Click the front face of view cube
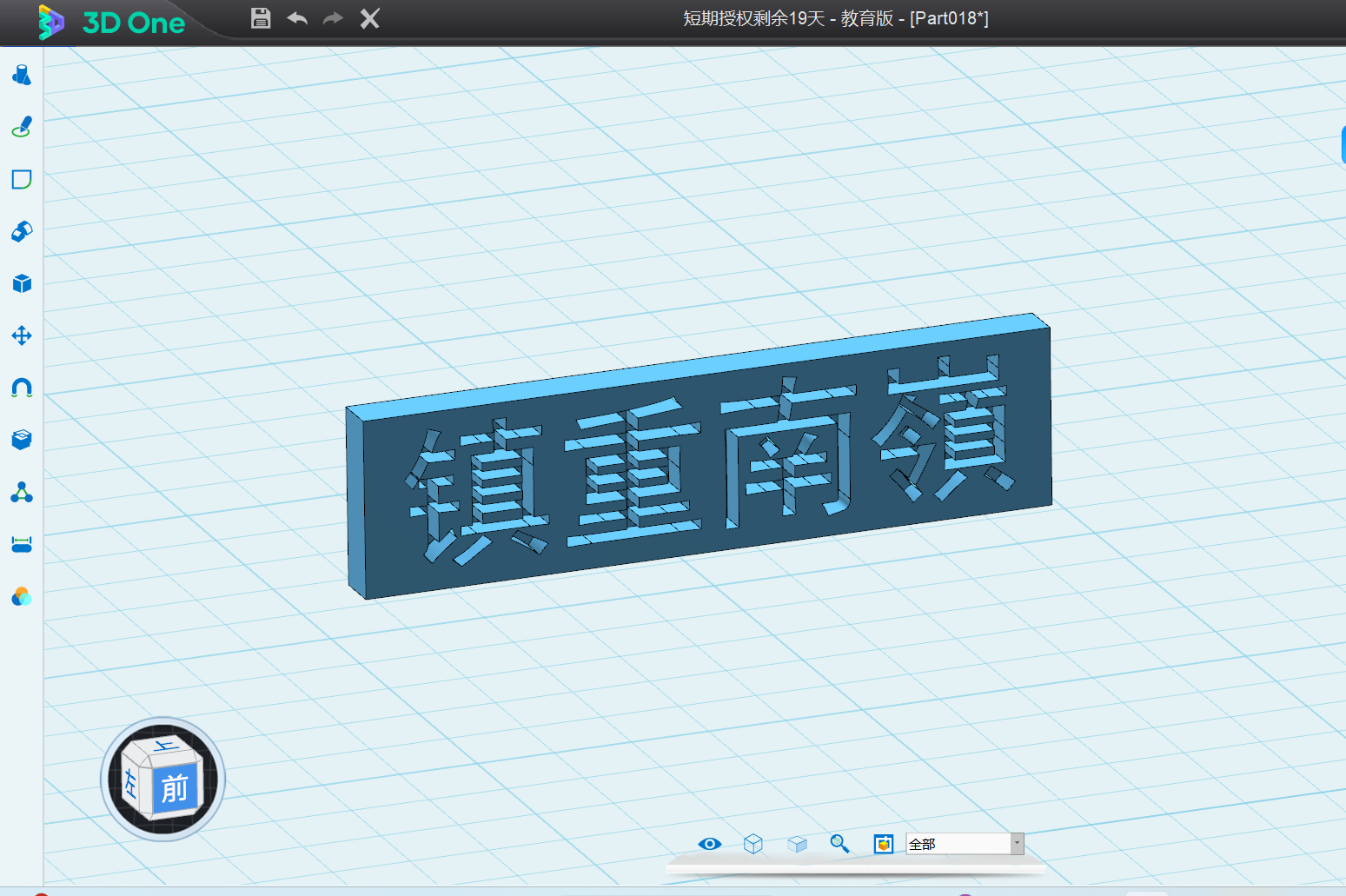The height and width of the screenshot is (896, 1346). point(176,788)
